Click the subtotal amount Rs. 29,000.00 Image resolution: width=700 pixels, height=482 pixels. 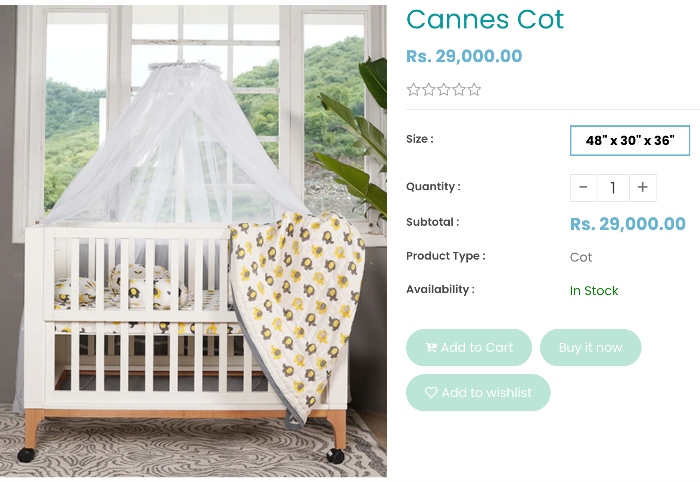pos(628,224)
